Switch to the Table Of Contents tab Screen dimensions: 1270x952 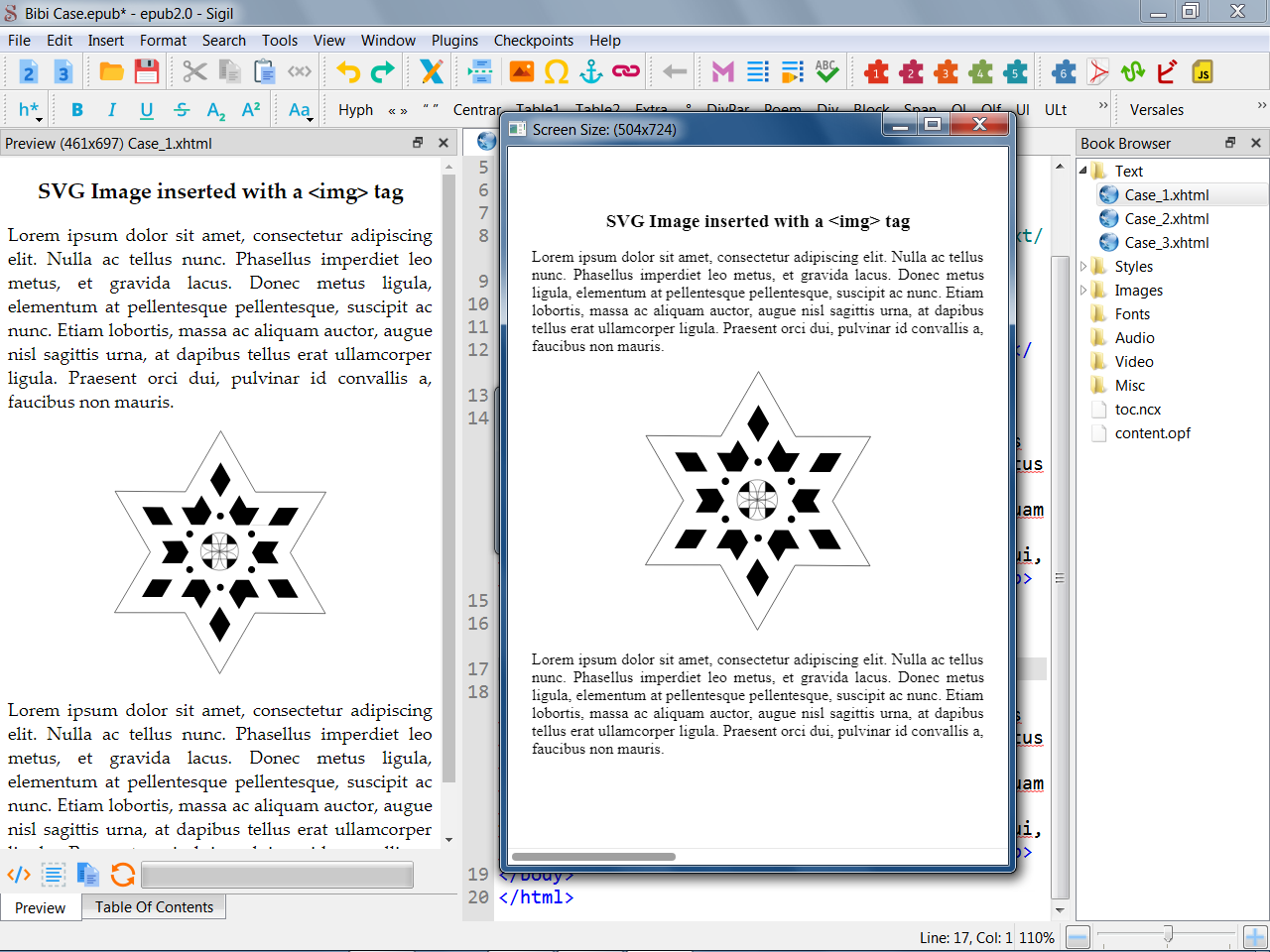coord(154,906)
